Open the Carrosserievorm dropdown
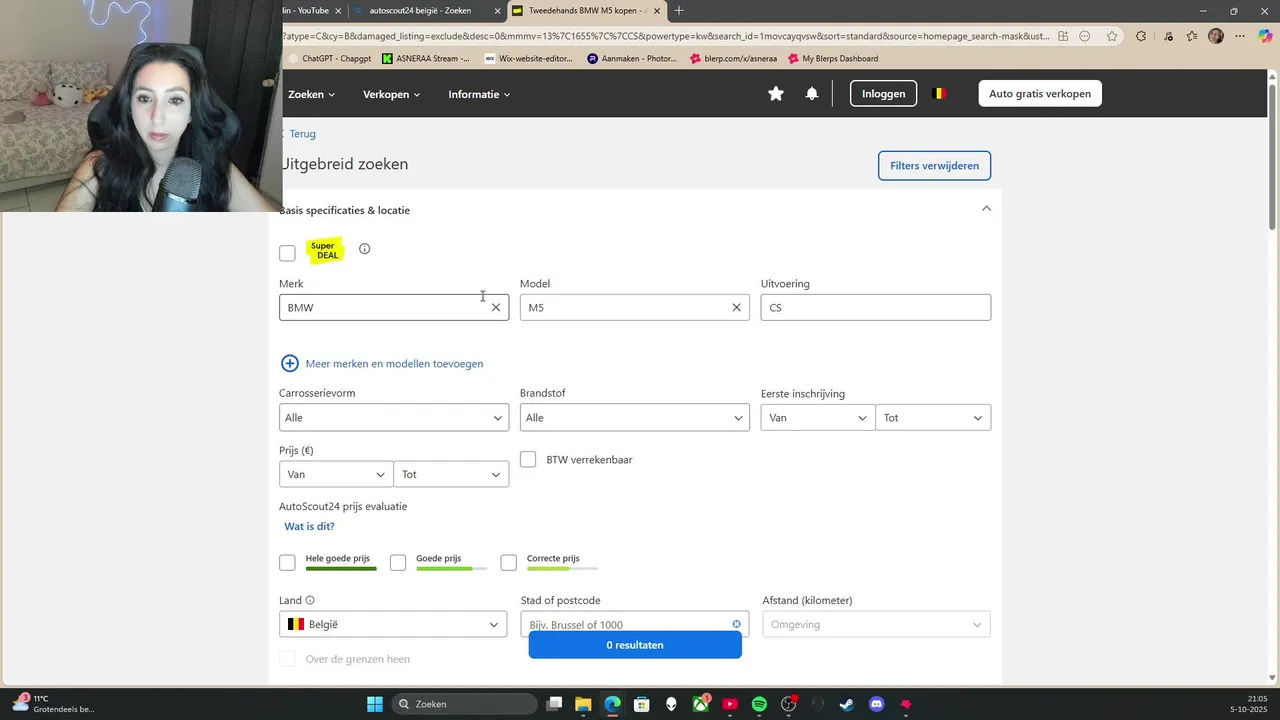Image resolution: width=1280 pixels, height=720 pixels. click(394, 417)
